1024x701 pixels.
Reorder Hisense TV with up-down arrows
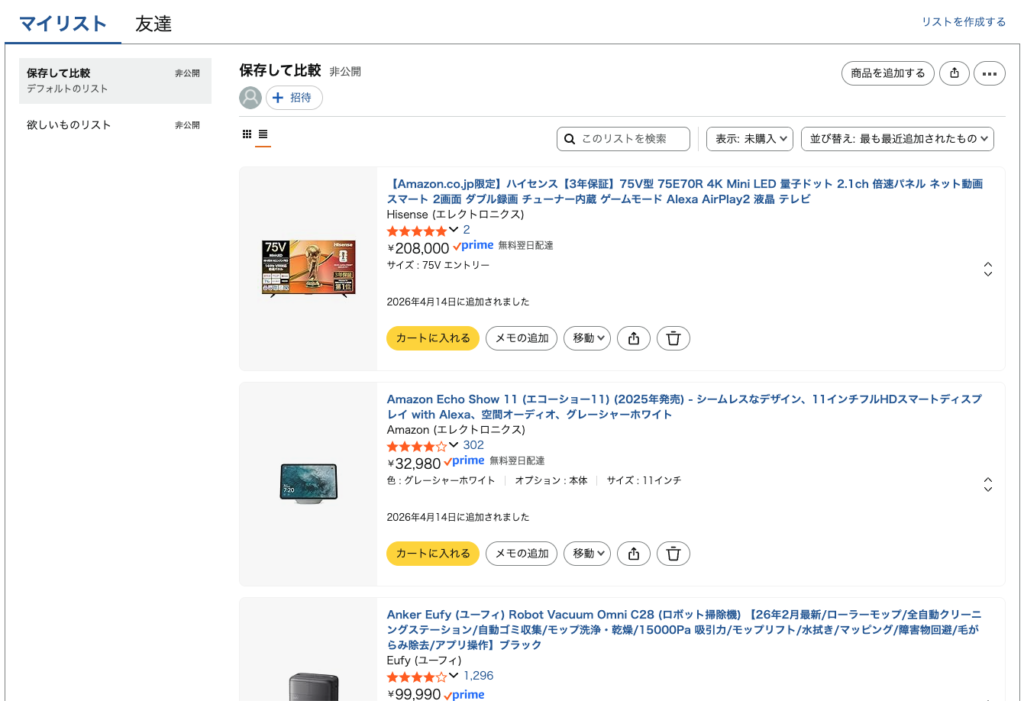point(988,269)
